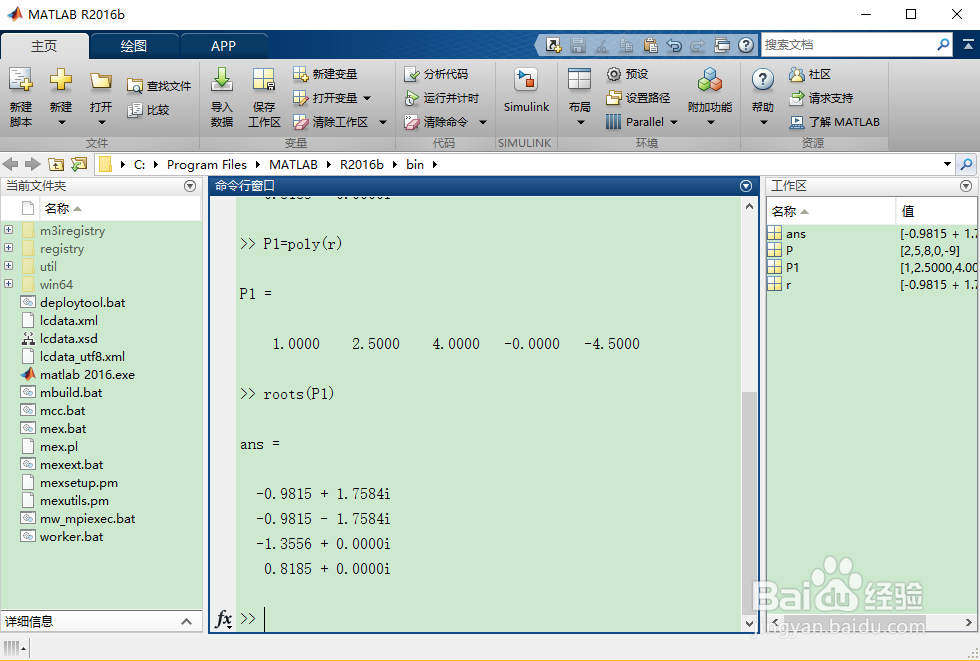The width and height of the screenshot is (980, 661).
Task: Click Find Files (查找文件)
Action: (x=159, y=86)
